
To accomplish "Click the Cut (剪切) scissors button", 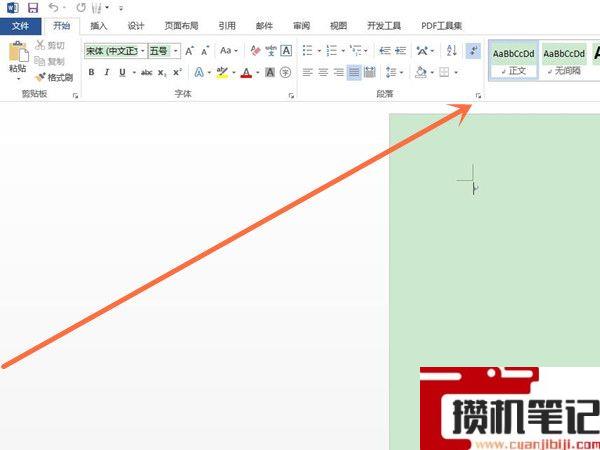I will click(50, 45).
